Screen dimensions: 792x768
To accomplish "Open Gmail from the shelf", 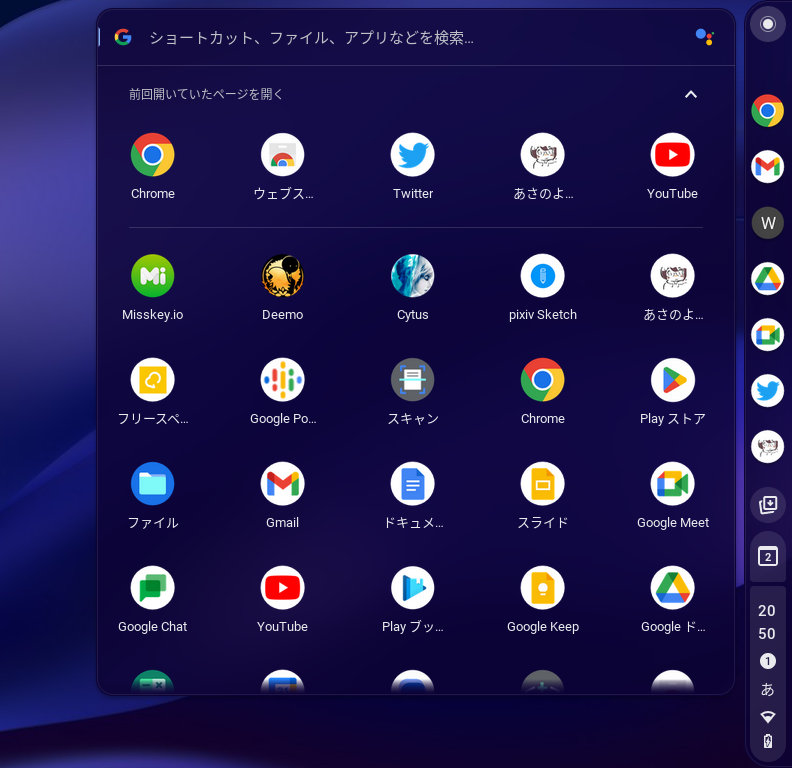I will [x=767, y=167].
